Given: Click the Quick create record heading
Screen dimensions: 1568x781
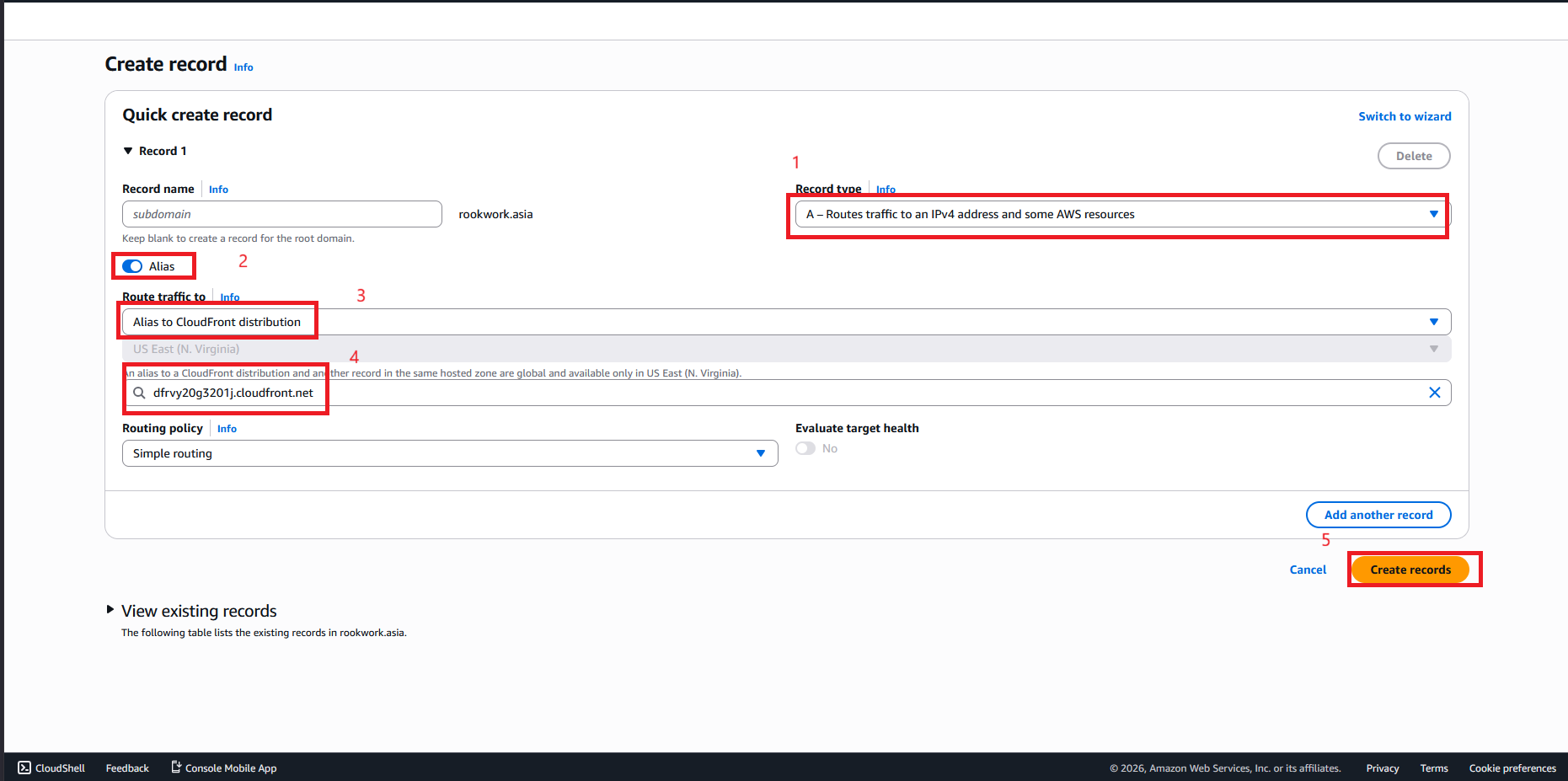Looking at the screenshot, I should point(197,115).
